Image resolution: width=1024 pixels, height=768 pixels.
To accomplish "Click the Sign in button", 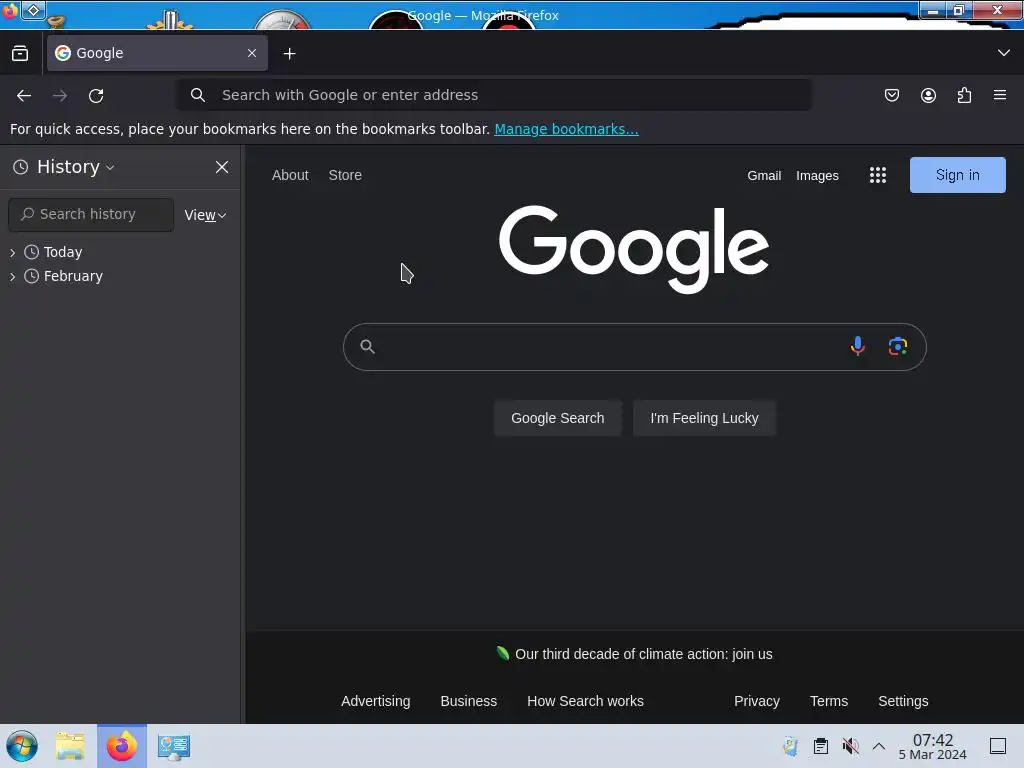I will [x=957, y=175].
